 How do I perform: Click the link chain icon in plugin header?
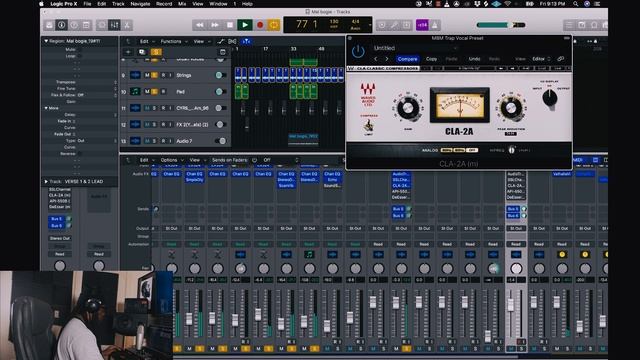[x=561, y=59]
